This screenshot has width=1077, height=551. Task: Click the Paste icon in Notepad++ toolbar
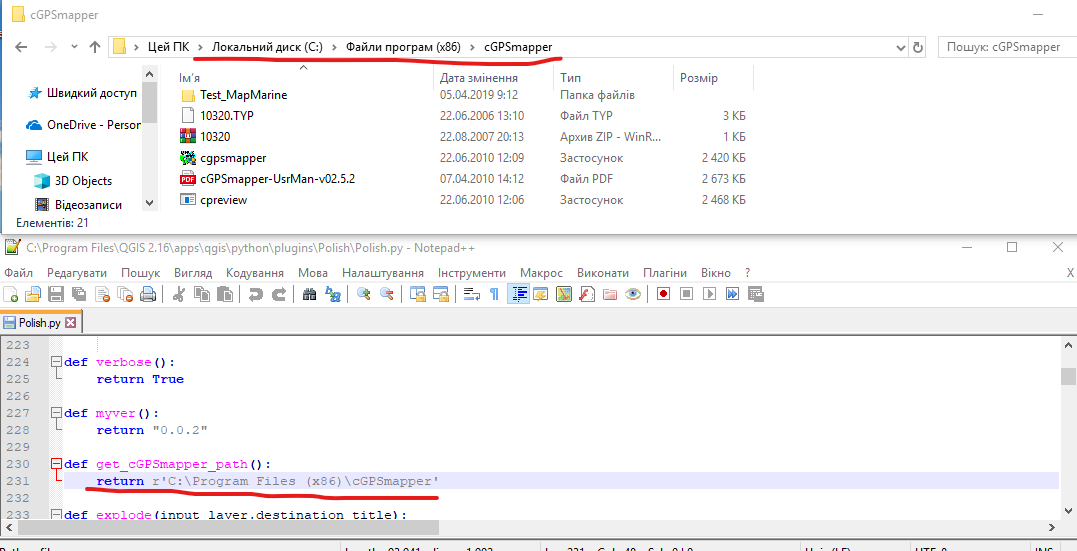(225, 294)
